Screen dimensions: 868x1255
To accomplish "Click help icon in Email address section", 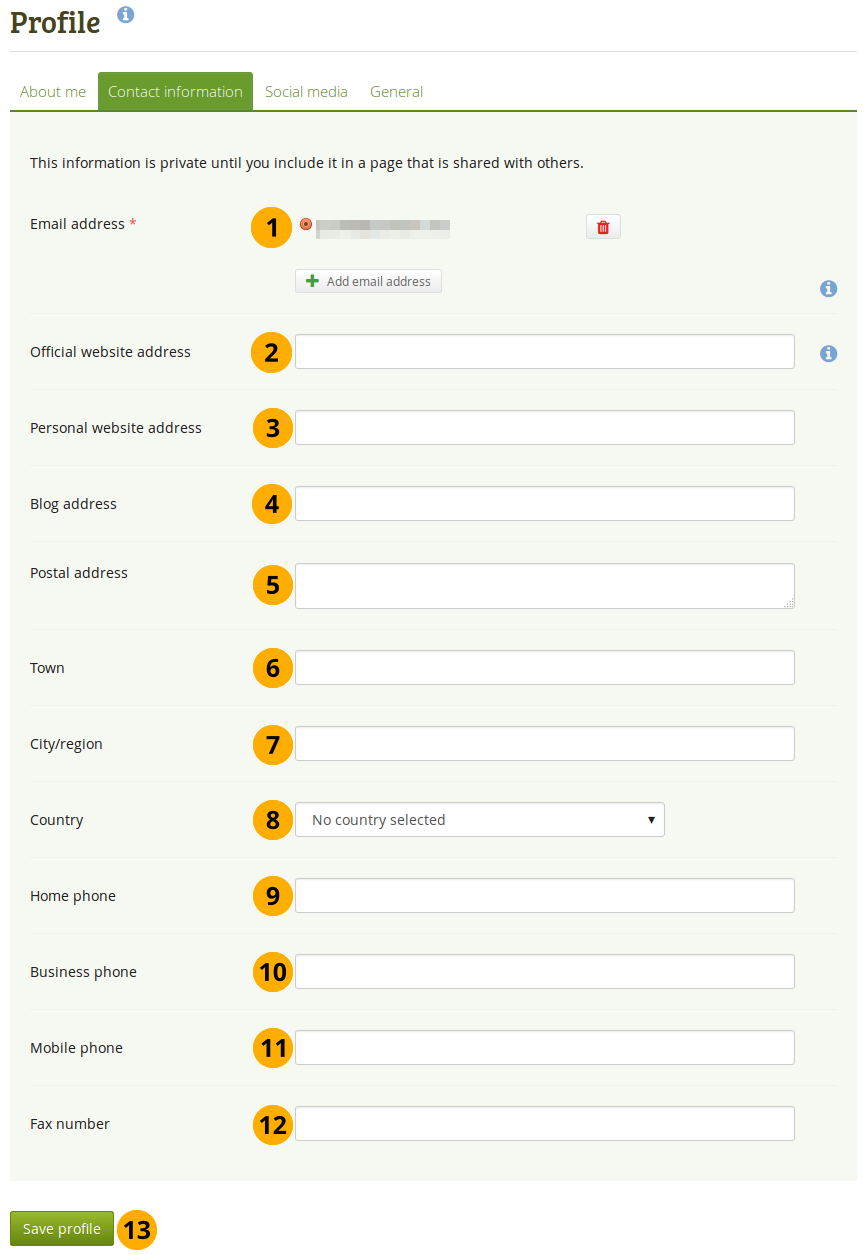I will point(828,289).
